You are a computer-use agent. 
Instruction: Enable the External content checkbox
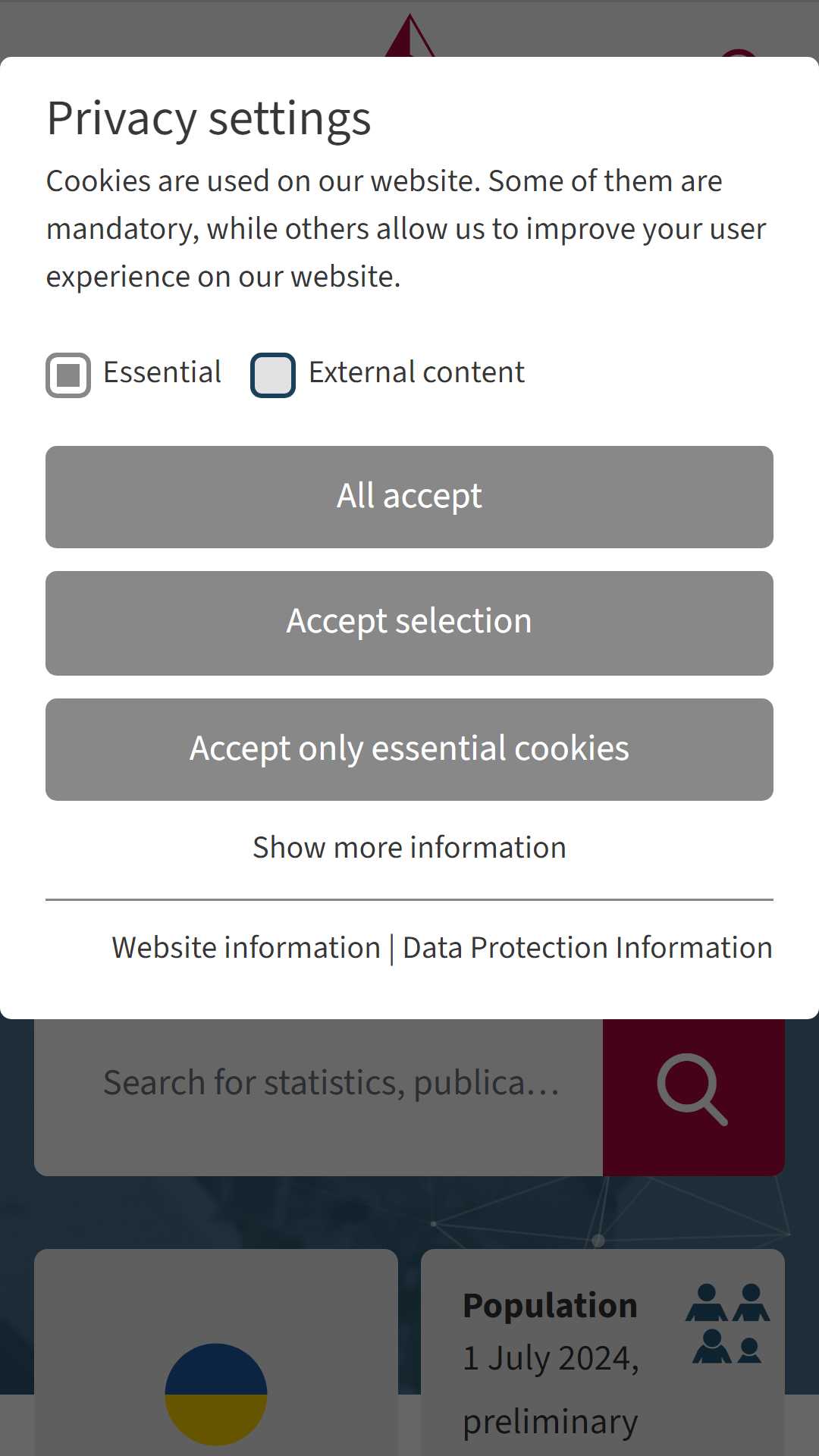[x=273, y=375]
